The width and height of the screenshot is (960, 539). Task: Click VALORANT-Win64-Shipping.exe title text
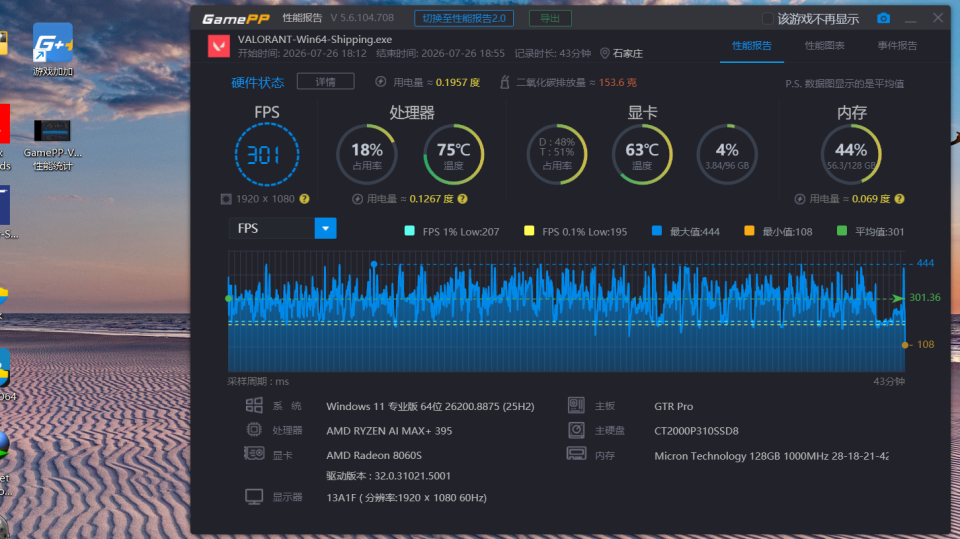[x=315, y=39]
